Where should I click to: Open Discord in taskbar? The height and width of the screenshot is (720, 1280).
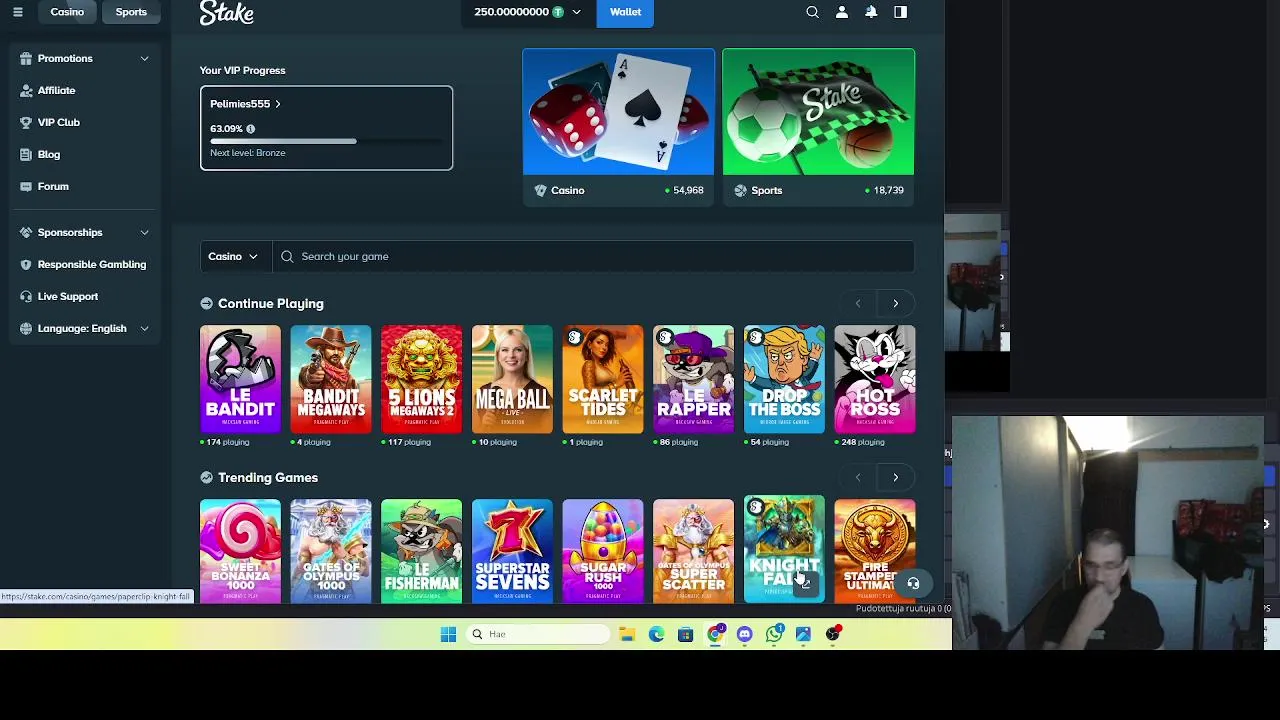(x=744, y=634)
